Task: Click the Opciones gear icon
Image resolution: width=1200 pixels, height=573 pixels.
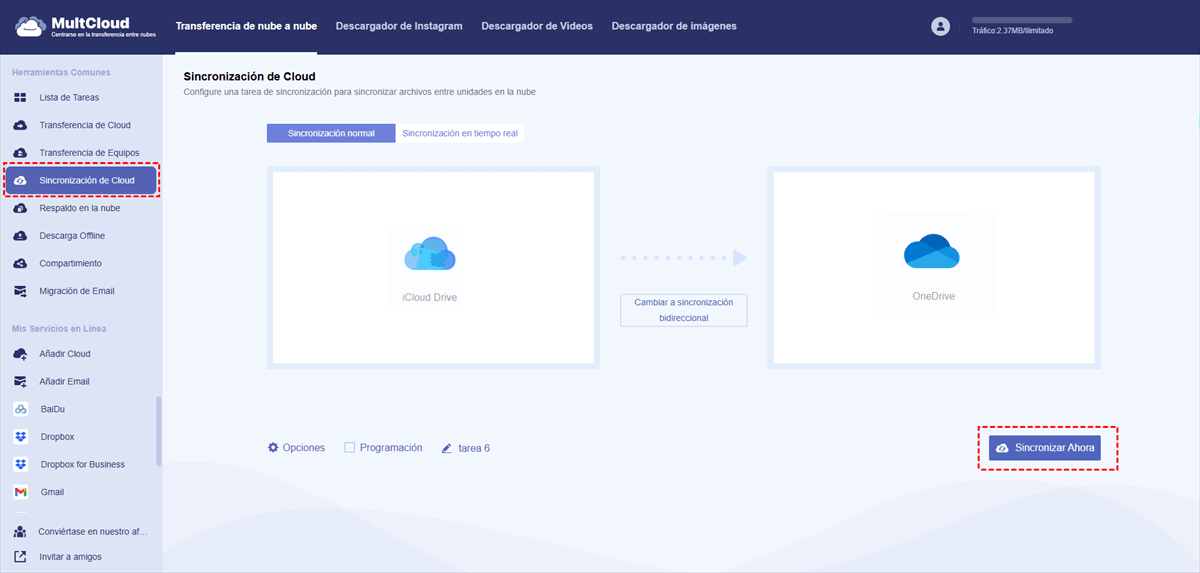Action: [273, 447]
